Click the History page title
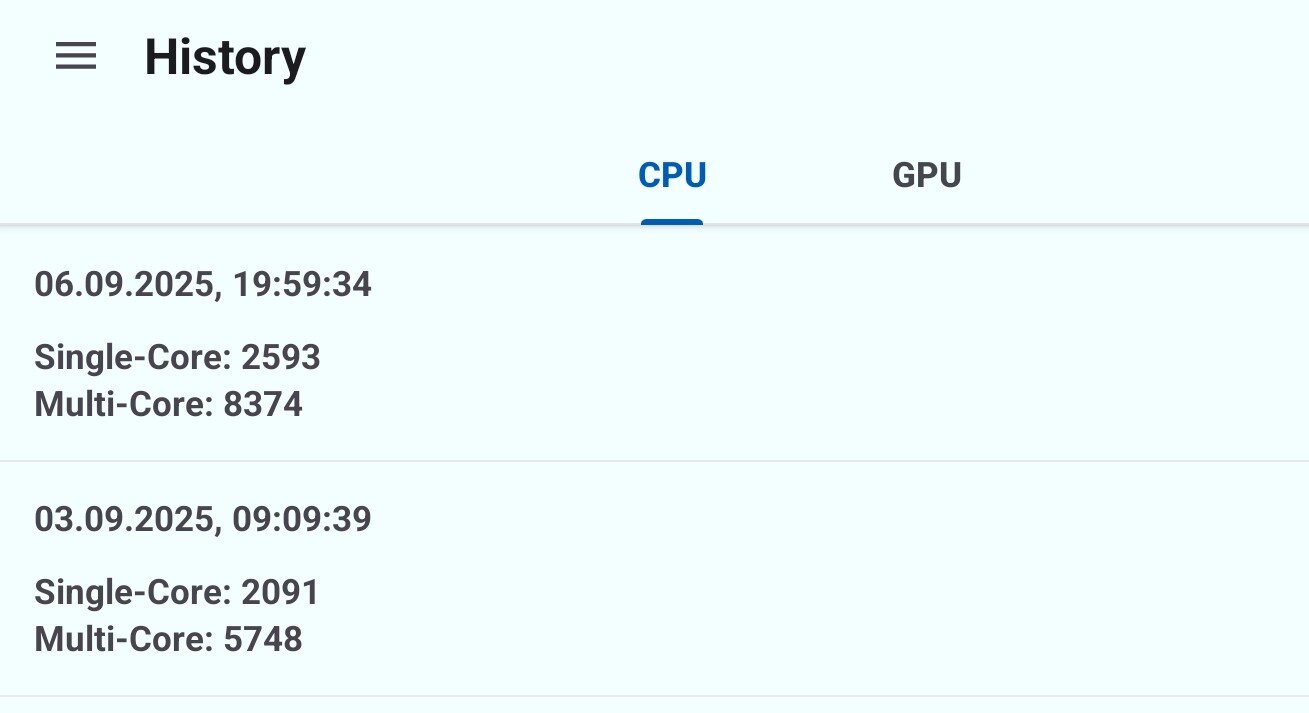Viewport: 1309px width, 713px height. click(225, 58)
